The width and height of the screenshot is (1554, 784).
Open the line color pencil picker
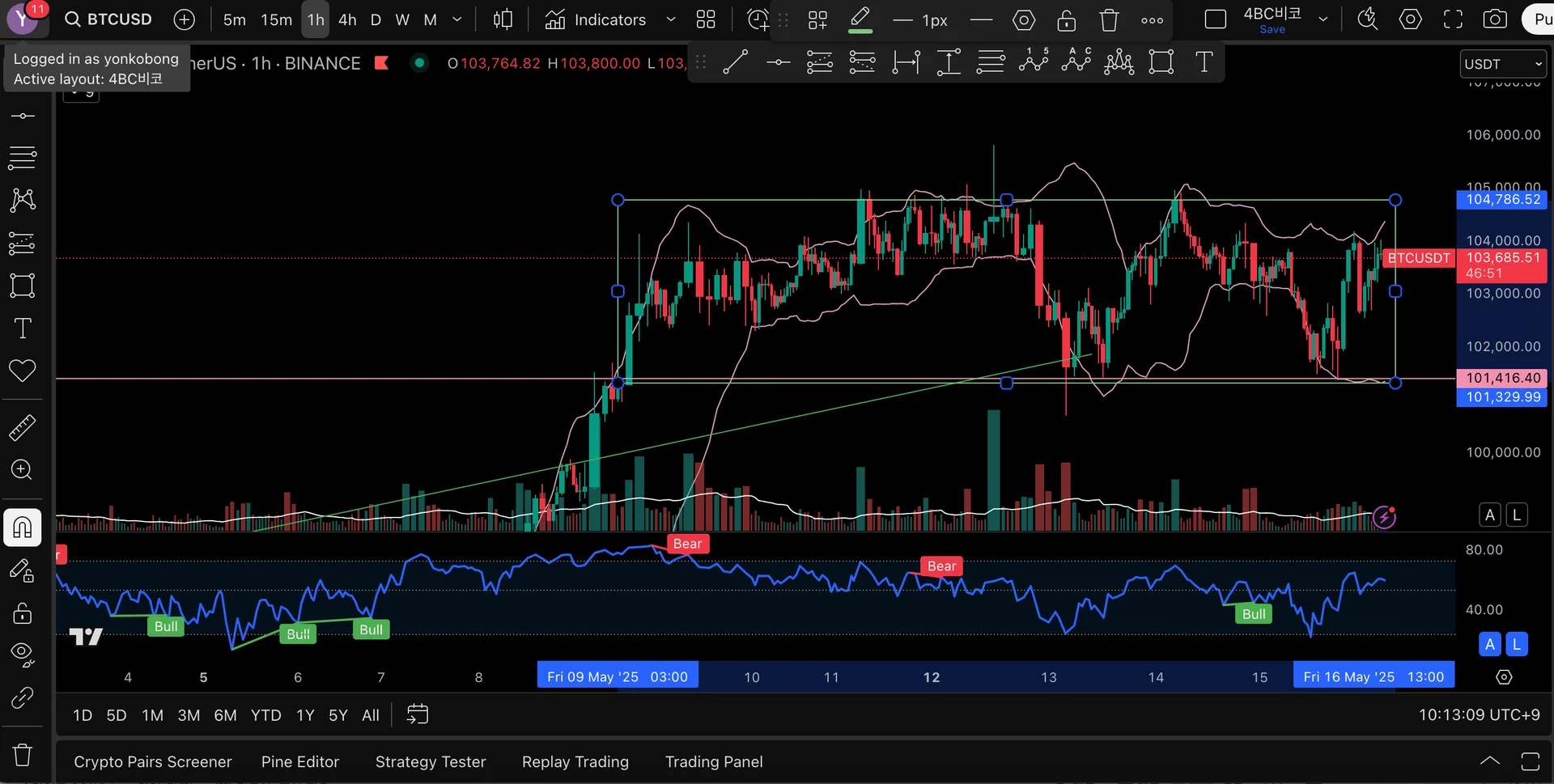click(860, 19)
